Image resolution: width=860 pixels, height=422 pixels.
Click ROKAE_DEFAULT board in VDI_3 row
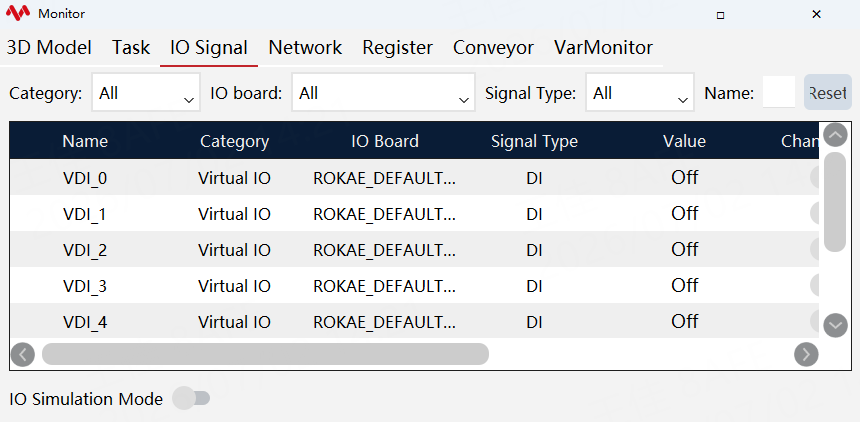[384, 286]
